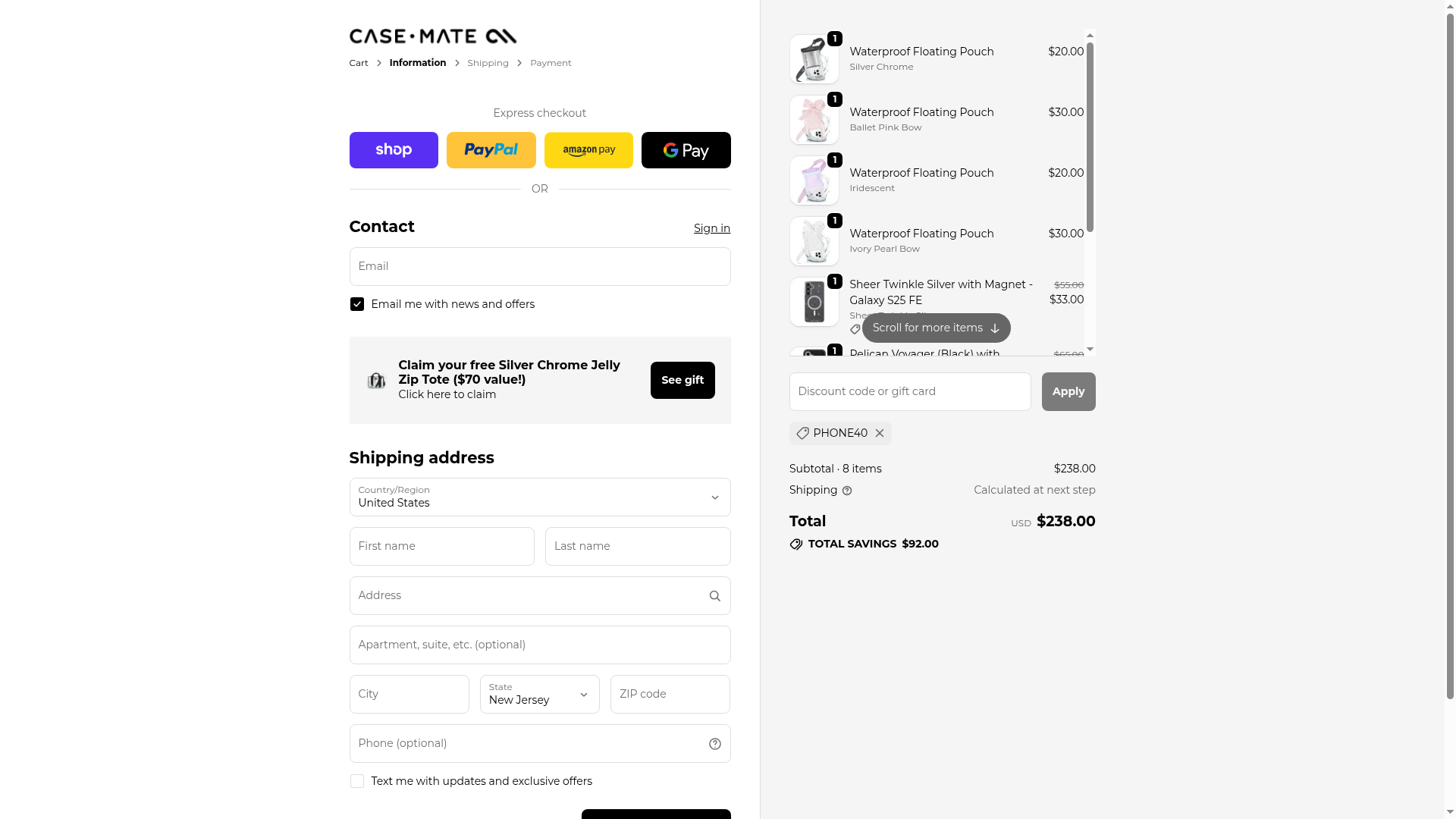Select Amazon Pay express checkout

coord(588,150)
